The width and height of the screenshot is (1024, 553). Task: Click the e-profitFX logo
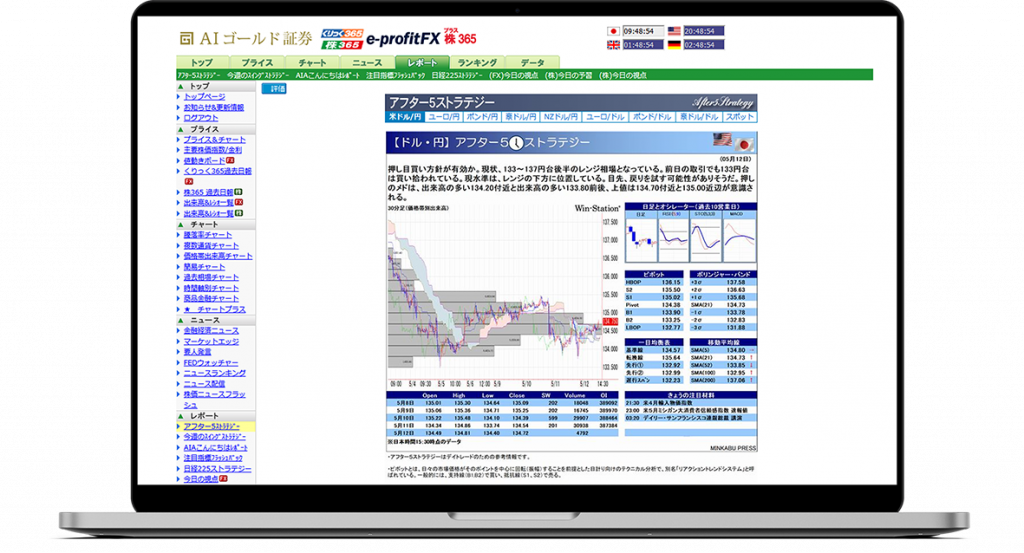pyautogui.click(x=403, y=39)
